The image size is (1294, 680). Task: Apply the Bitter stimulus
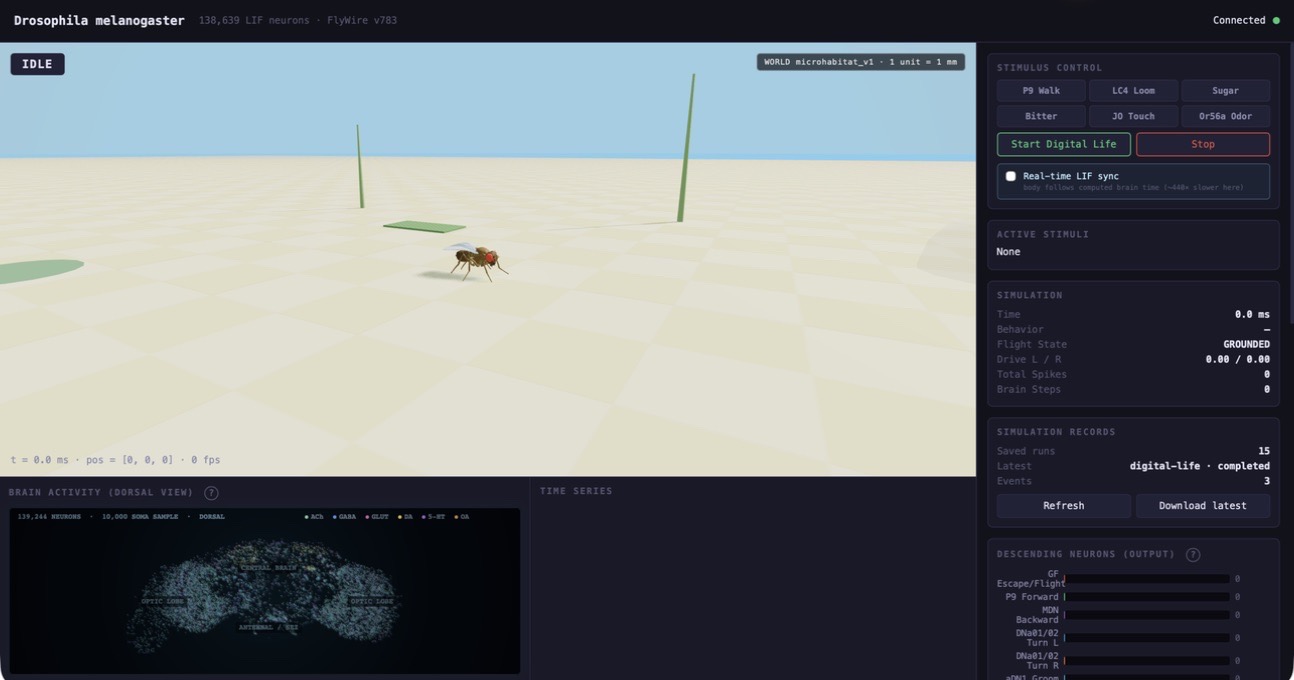tap(1041, 116)
